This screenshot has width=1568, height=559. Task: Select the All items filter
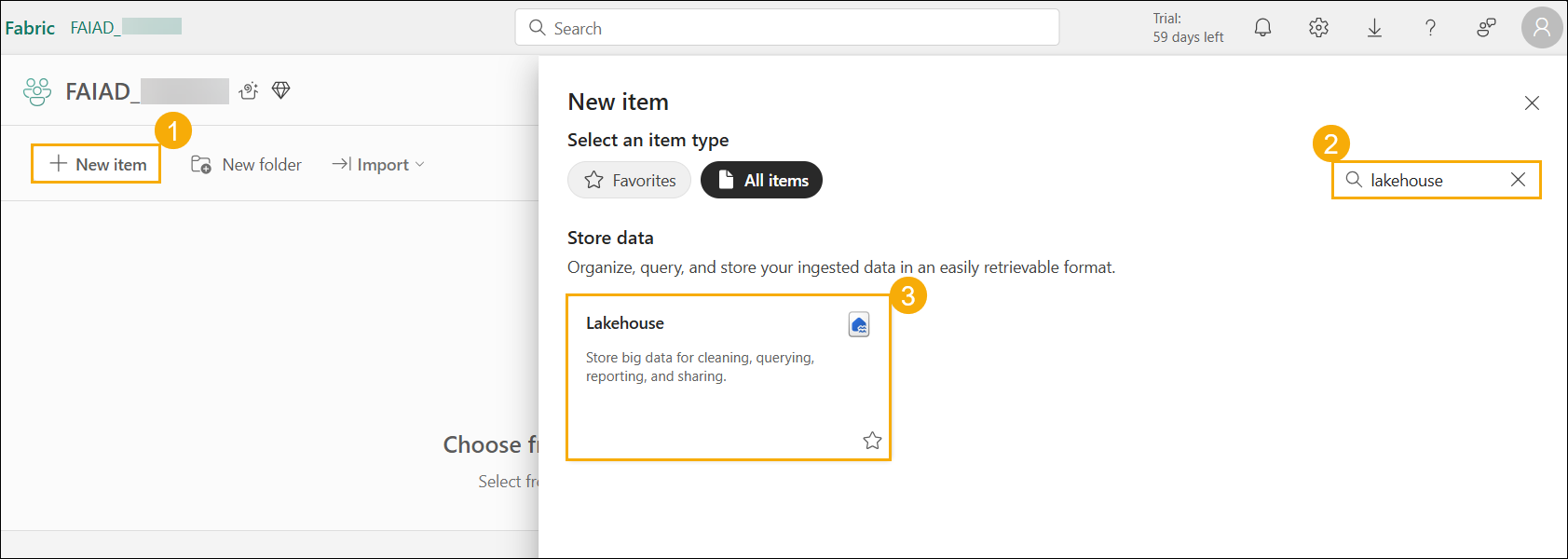coord(761,180)
